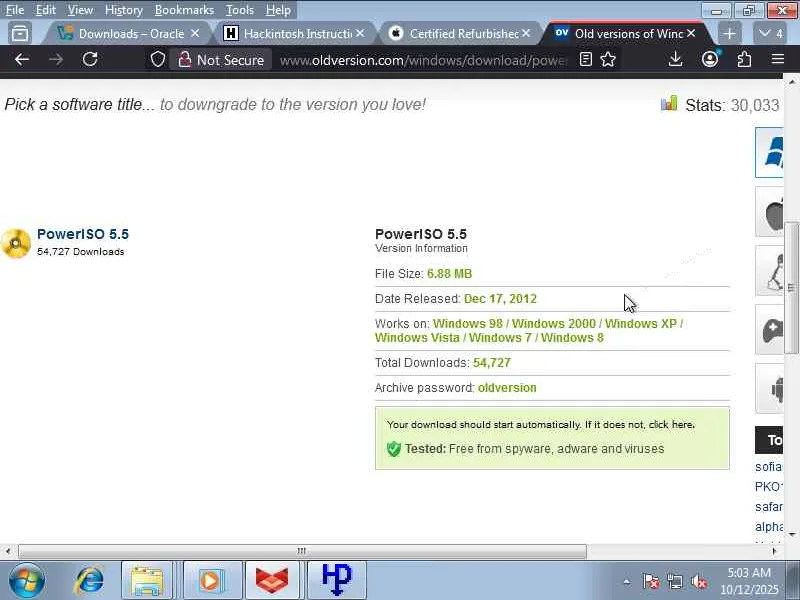Open the Tools menu

(240, 10)
